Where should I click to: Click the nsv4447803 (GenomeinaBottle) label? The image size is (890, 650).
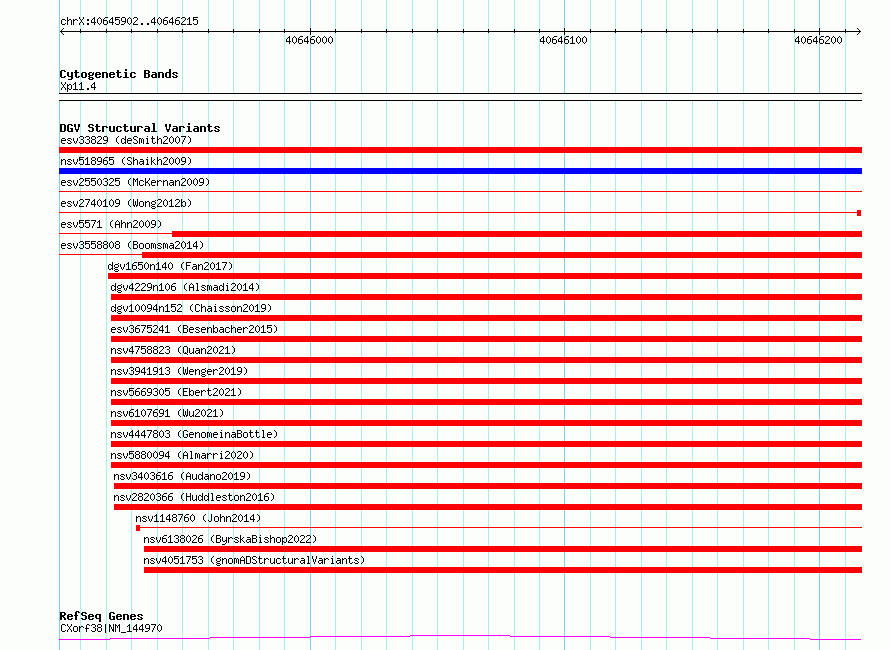click(x=193, y=434)
